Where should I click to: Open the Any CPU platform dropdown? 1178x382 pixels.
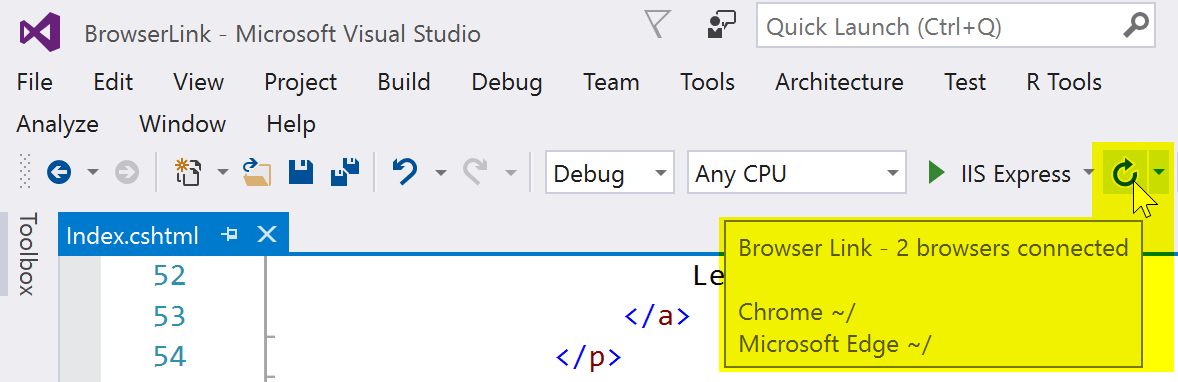pyautogui.click(x=796, y=174)
